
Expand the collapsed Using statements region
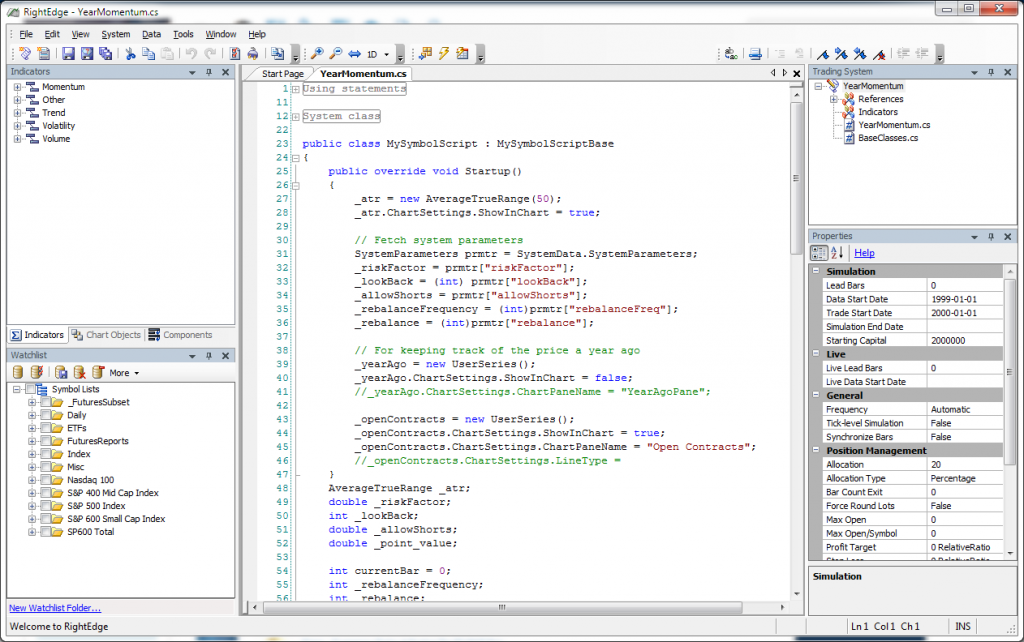pyautogui.click(x=296, y=89)
